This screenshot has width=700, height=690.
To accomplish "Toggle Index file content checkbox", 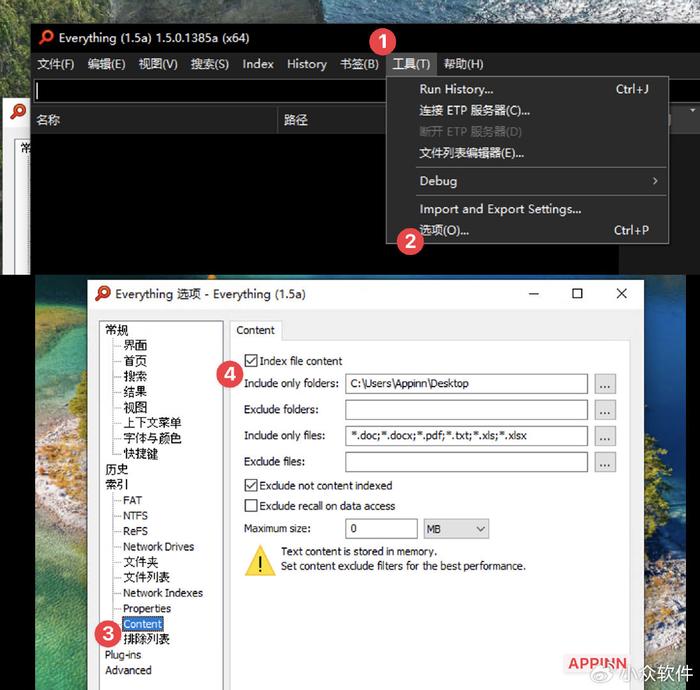I will 251,361.
